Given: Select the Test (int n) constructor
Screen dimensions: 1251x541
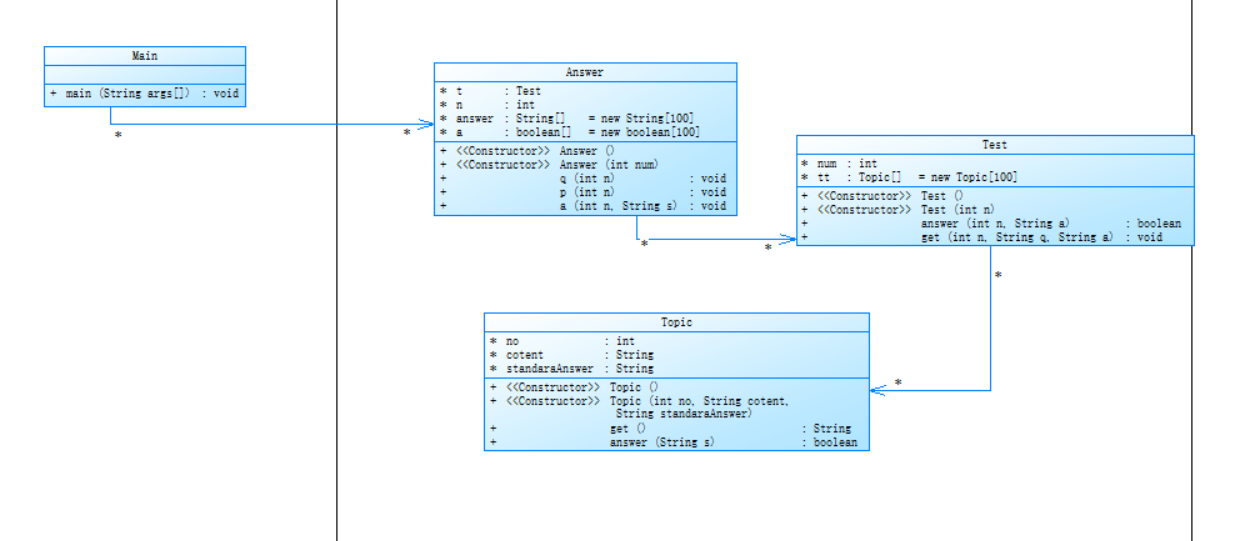Looking at the screenshot, I should coord(995,210).
